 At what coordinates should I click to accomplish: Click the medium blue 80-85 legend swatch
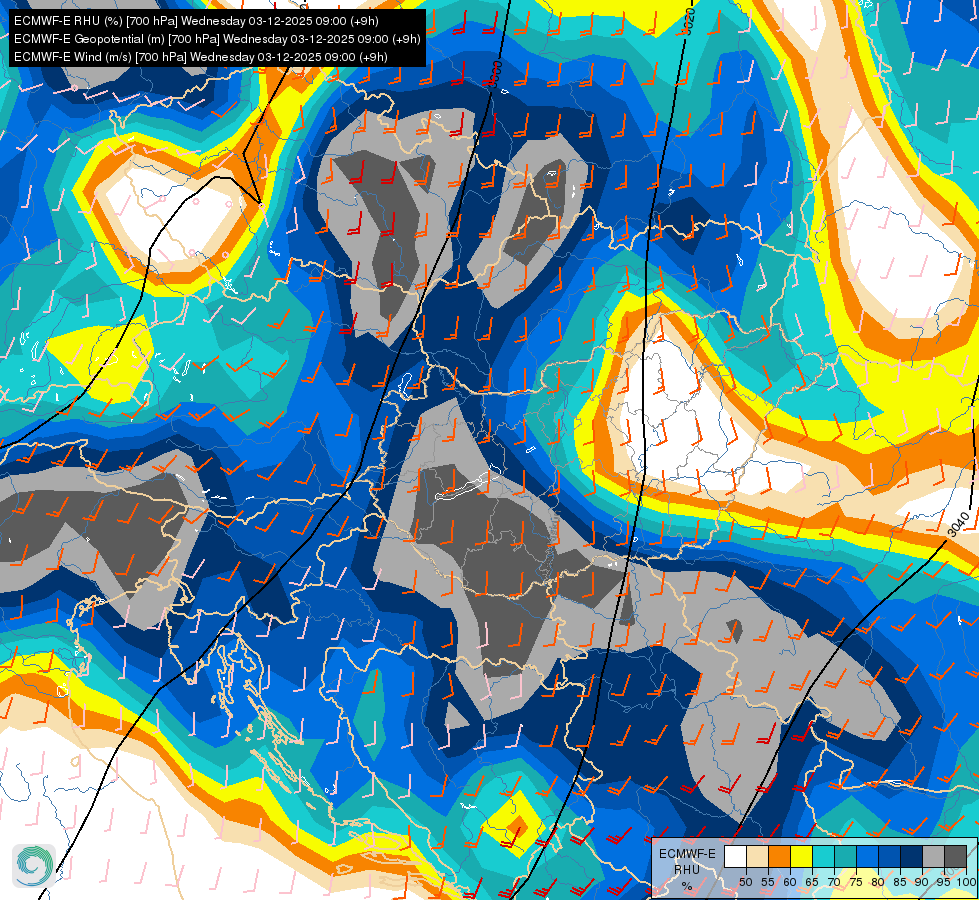point(890,856)
